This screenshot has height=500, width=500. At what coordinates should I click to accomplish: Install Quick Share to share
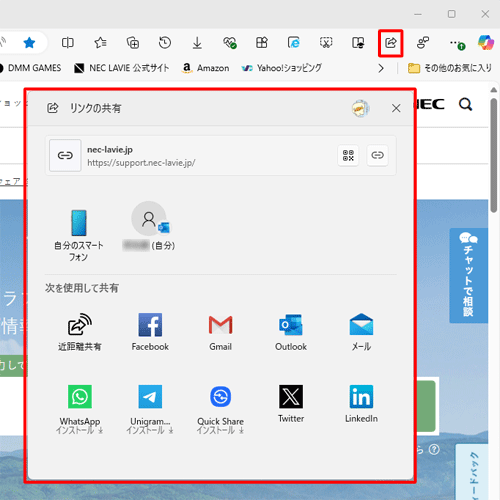coord(220,409)
